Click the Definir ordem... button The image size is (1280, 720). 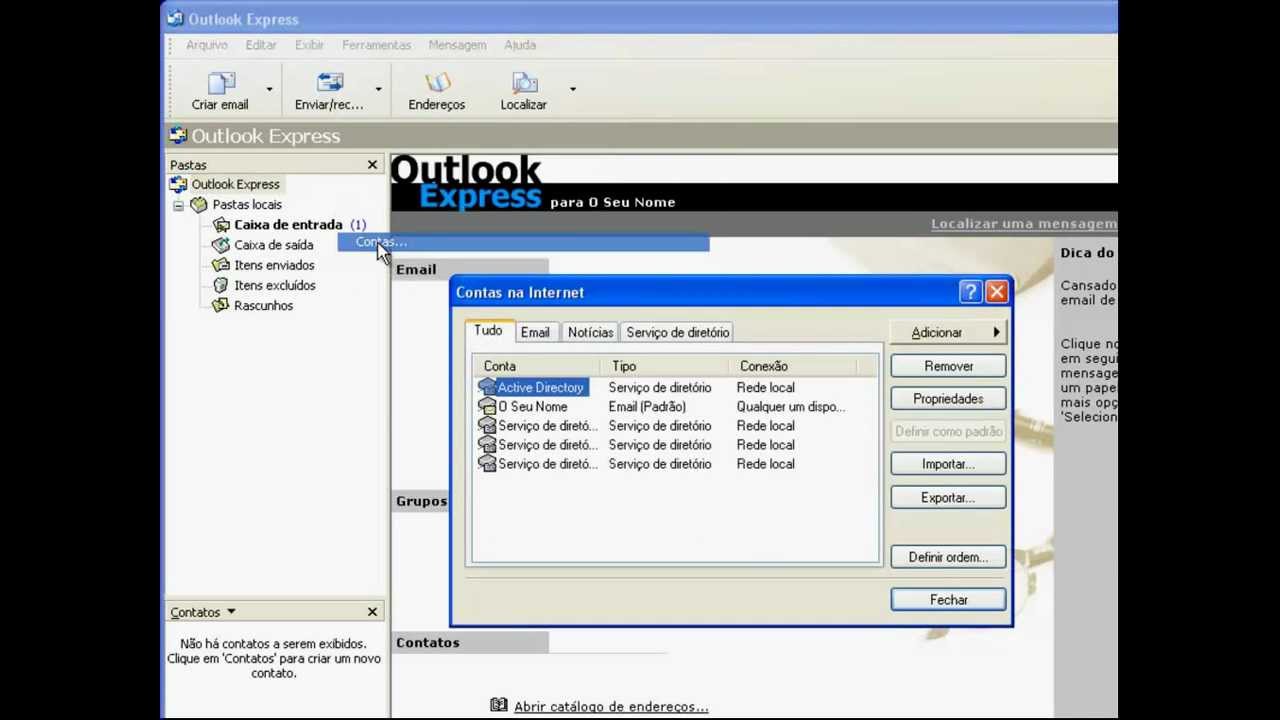pos(948,557)
